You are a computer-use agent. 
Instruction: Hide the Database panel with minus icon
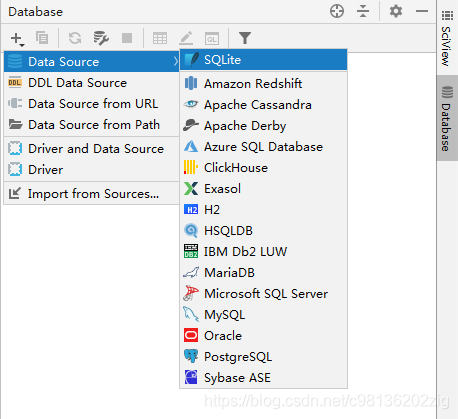pos(422,11)
